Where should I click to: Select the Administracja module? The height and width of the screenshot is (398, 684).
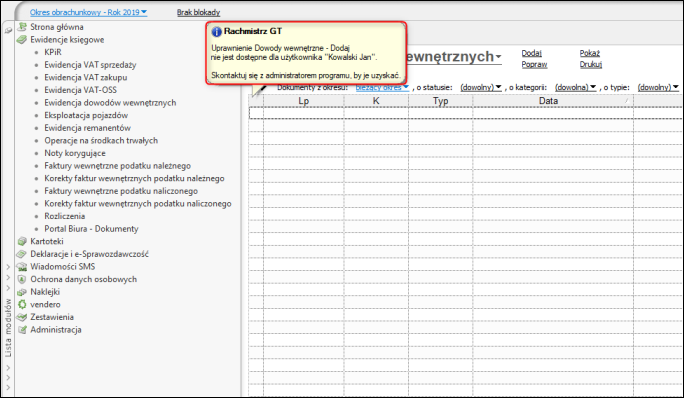coord(56,330)
